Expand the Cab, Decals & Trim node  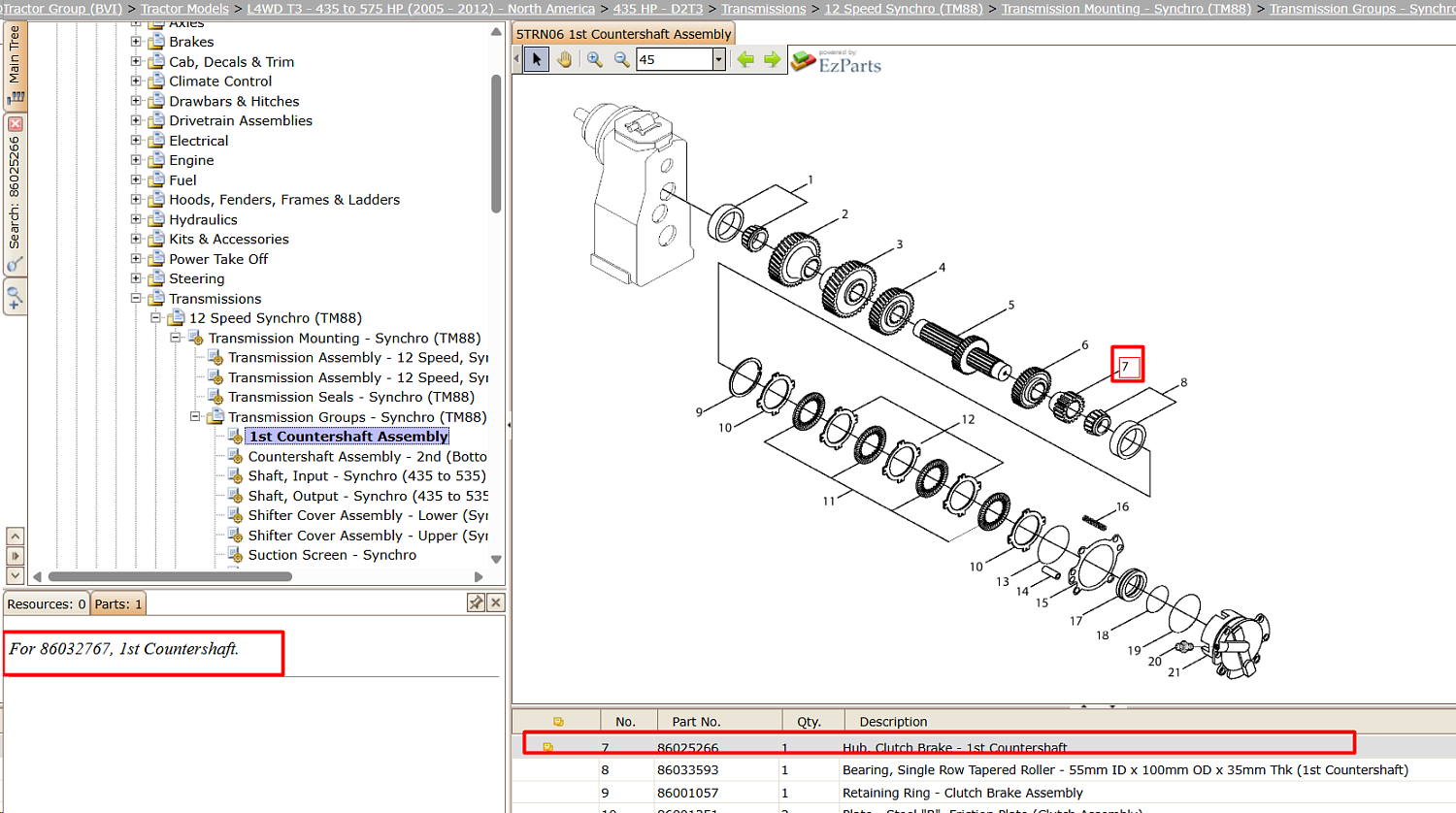[x=136, y=61]
